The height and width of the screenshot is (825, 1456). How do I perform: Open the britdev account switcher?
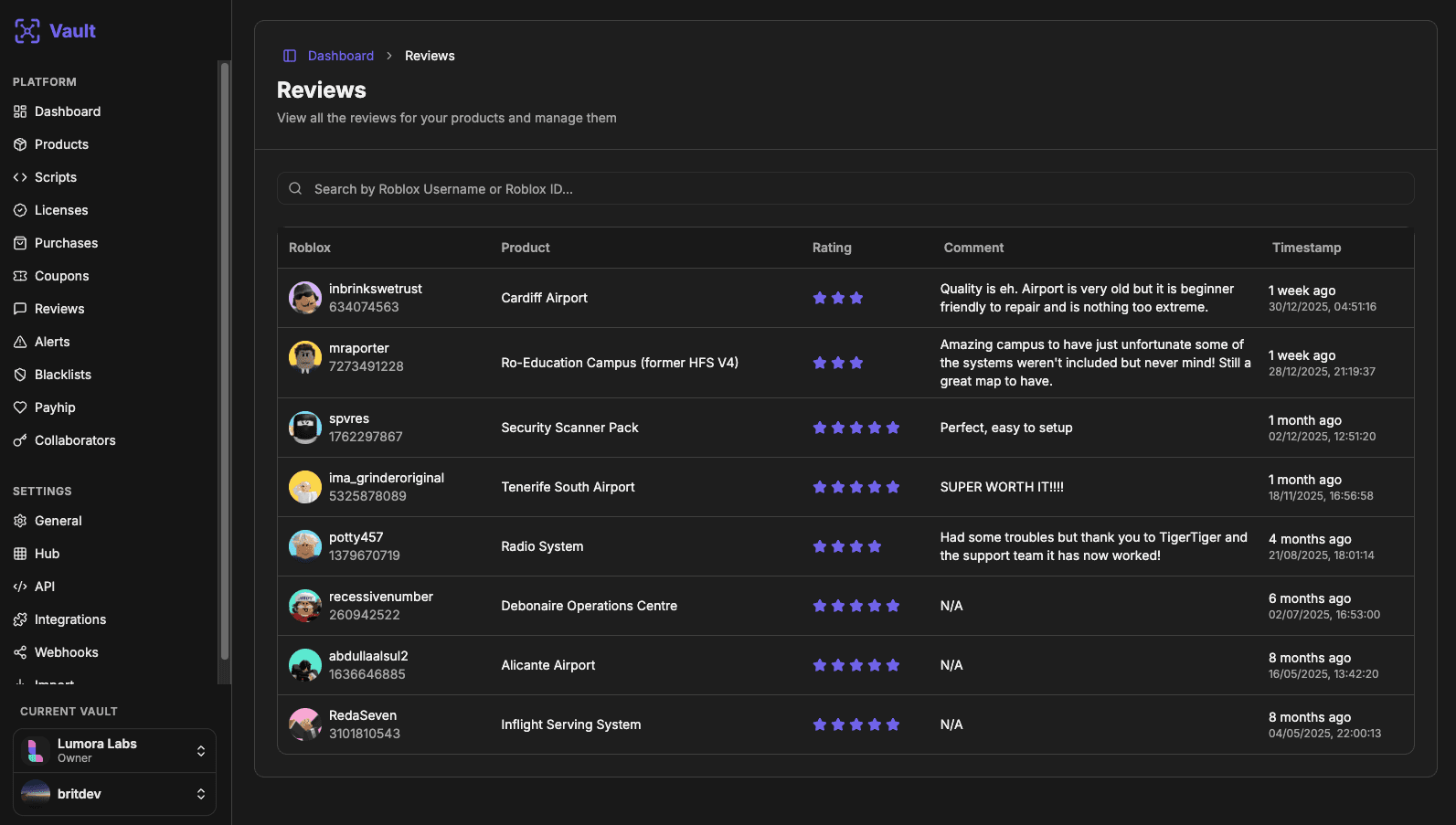pyautogui.click(x=114, y=794)
